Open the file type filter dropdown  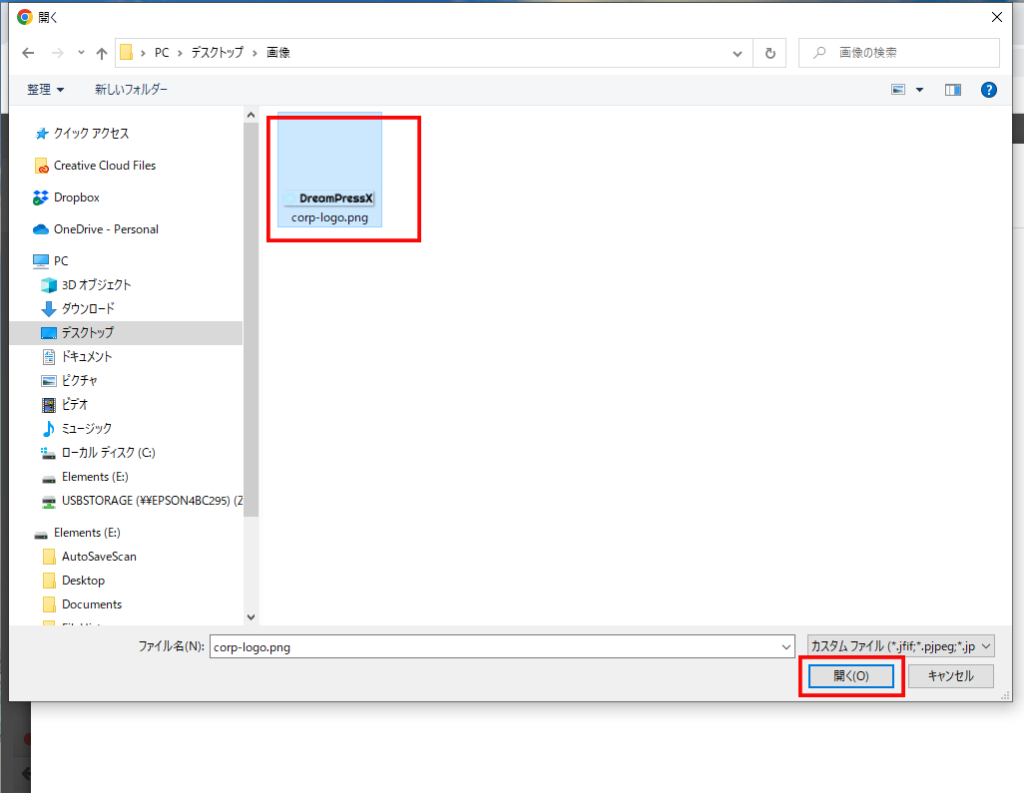[900, 646]
